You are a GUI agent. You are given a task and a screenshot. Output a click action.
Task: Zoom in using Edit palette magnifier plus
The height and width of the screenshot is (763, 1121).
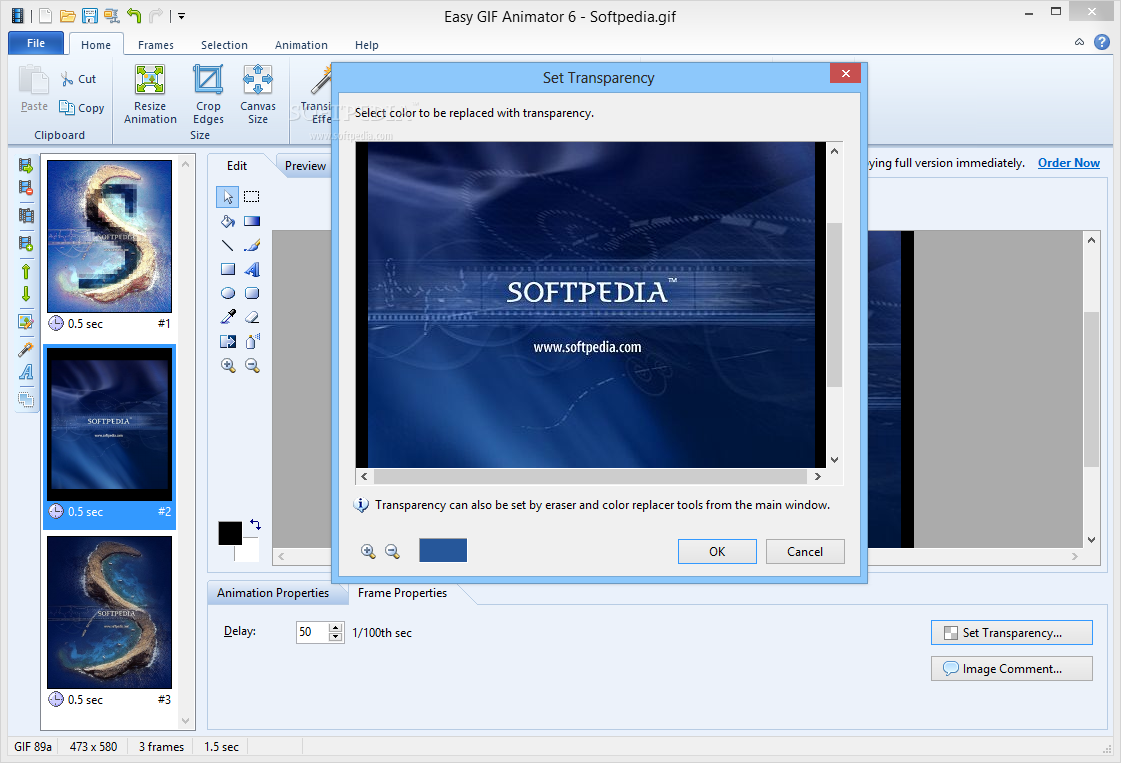[227, 365]
